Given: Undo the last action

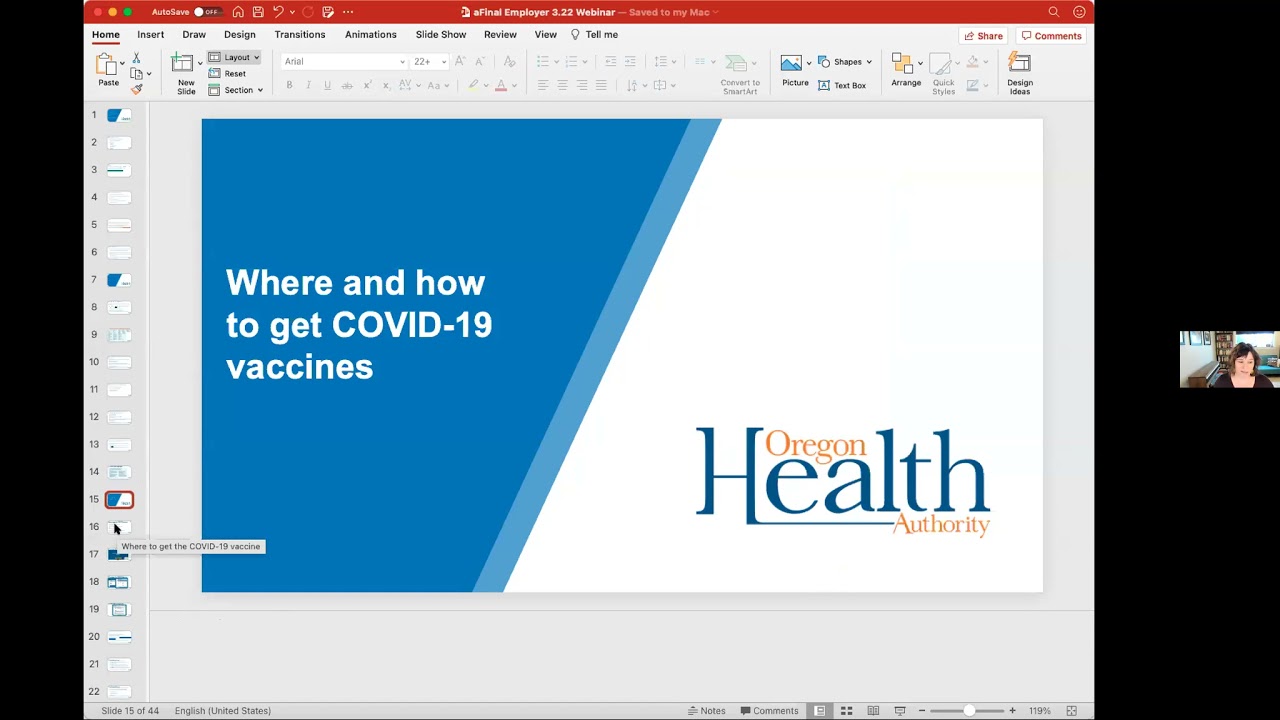Looking at the screenshot, I should [x=279, y=12].
